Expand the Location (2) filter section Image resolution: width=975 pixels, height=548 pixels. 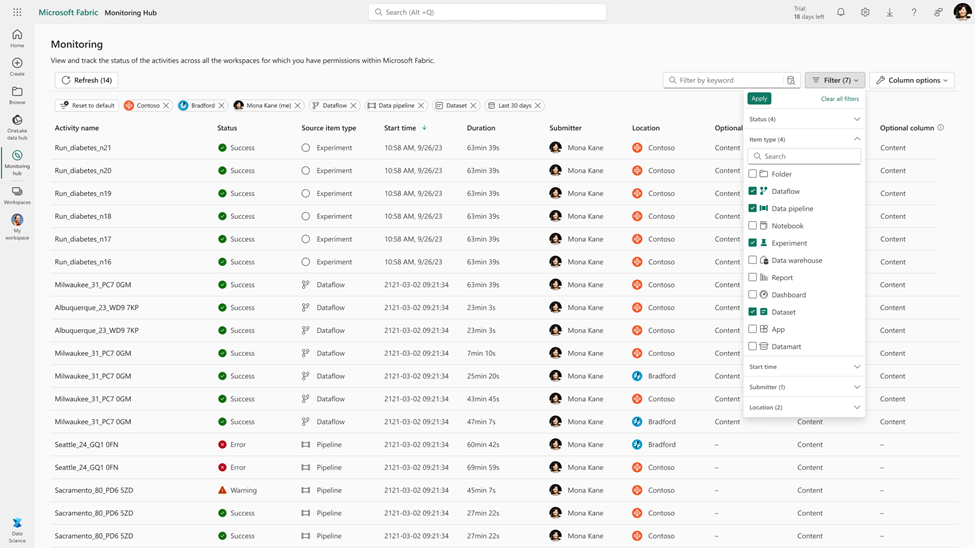tap(804, 407)
